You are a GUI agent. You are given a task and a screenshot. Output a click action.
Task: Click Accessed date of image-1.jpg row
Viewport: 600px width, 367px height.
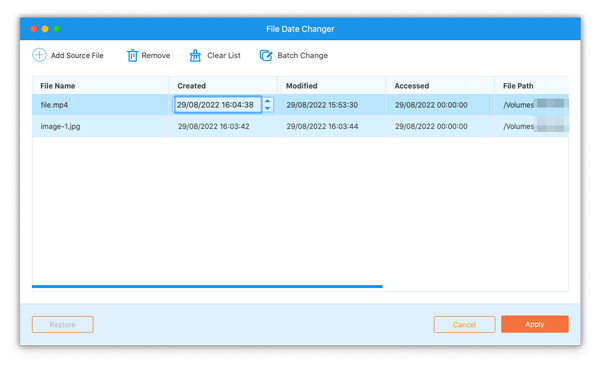point(431,126)
